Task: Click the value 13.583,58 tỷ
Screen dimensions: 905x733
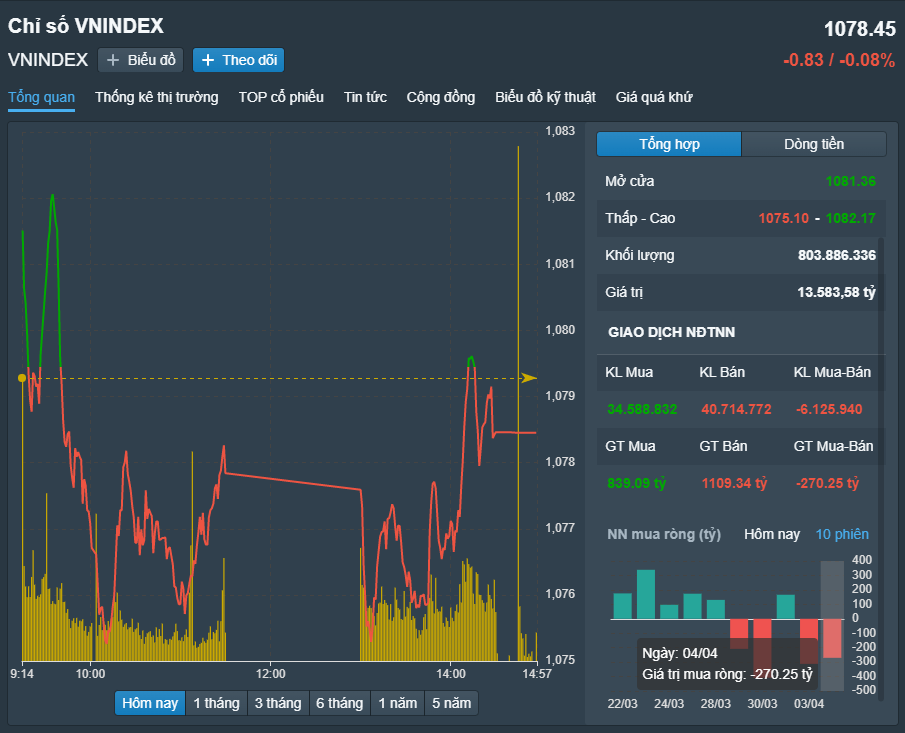Action: point(836,293)
